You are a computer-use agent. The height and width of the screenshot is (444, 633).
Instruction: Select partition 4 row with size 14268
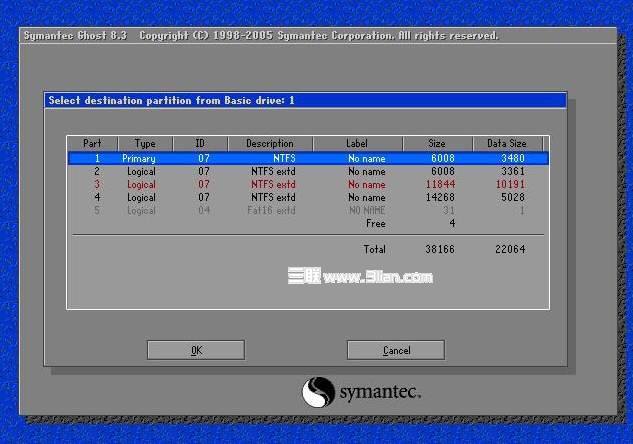coord(308,197)
